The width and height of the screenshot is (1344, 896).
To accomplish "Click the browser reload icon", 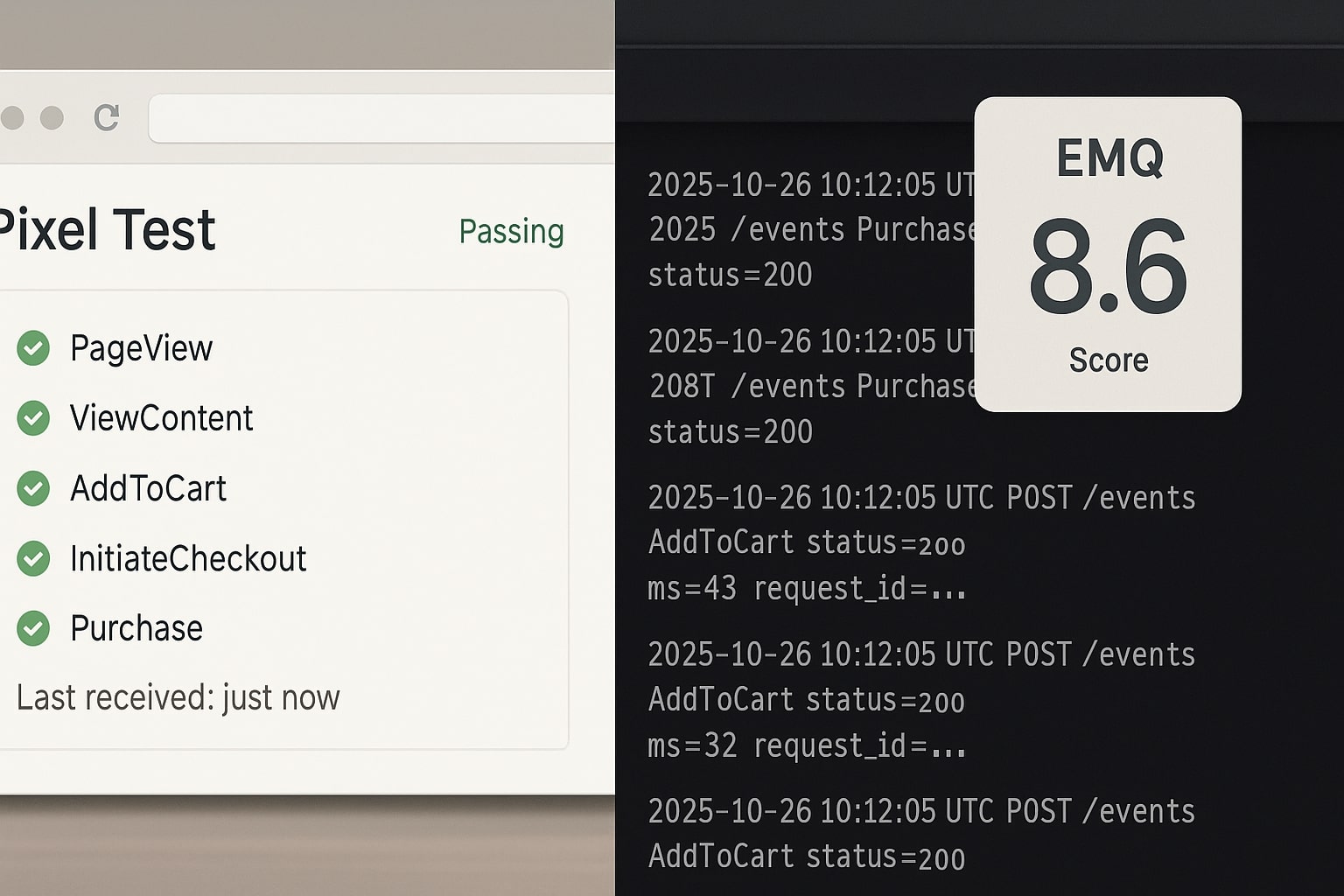I will (x=107, y=117).
